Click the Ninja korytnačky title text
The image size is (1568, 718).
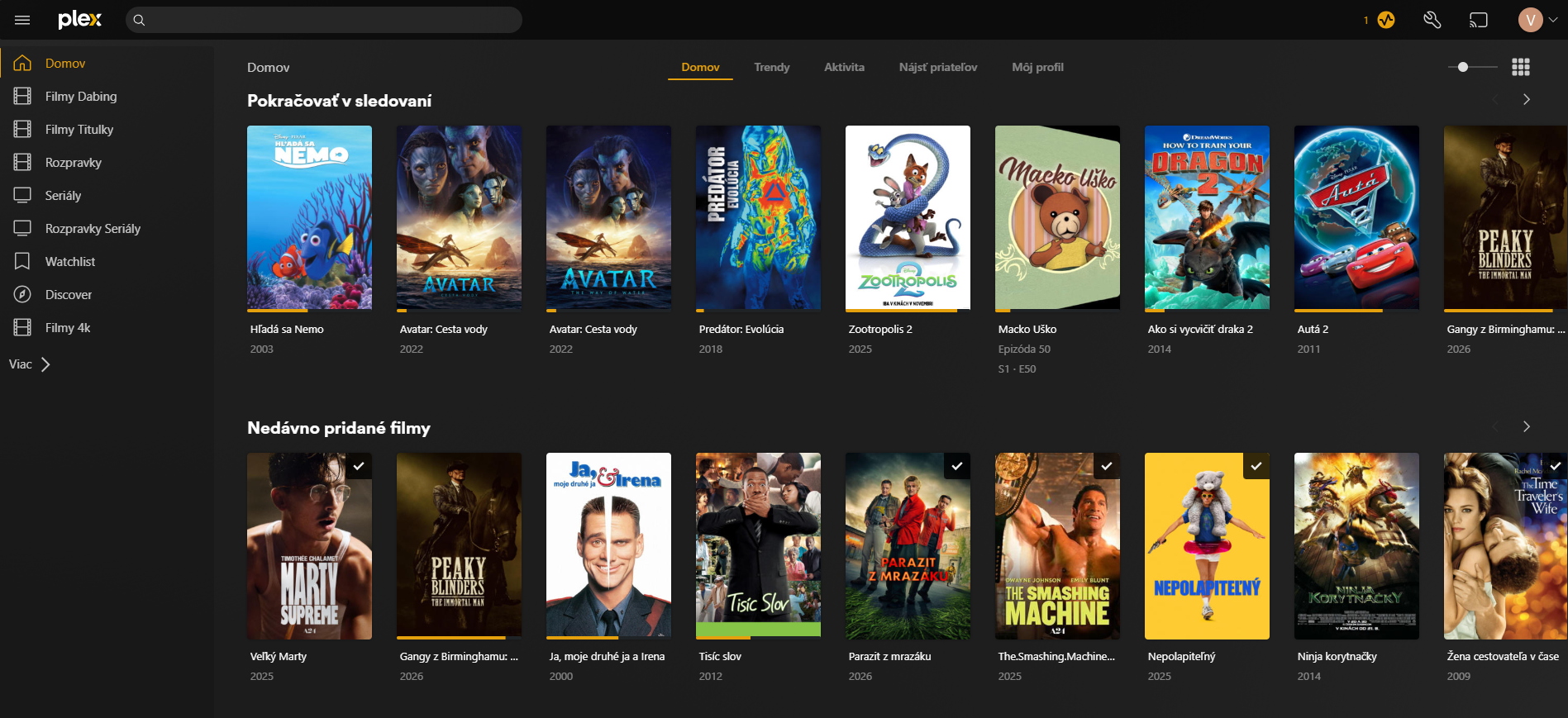click(x=1337, y=656)
